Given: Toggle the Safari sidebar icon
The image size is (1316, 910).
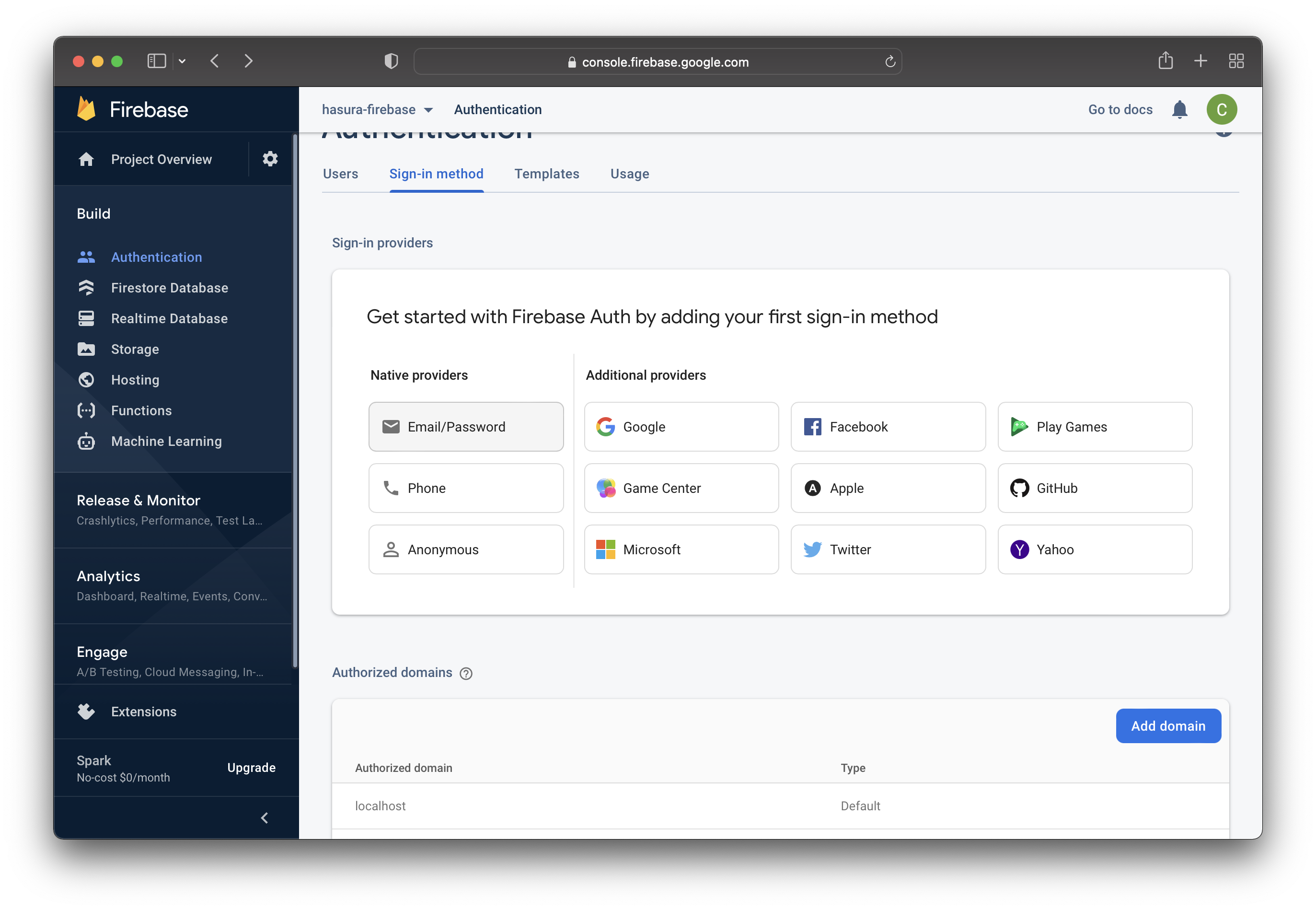Looking at the screenshot, I should click(156, 61).
